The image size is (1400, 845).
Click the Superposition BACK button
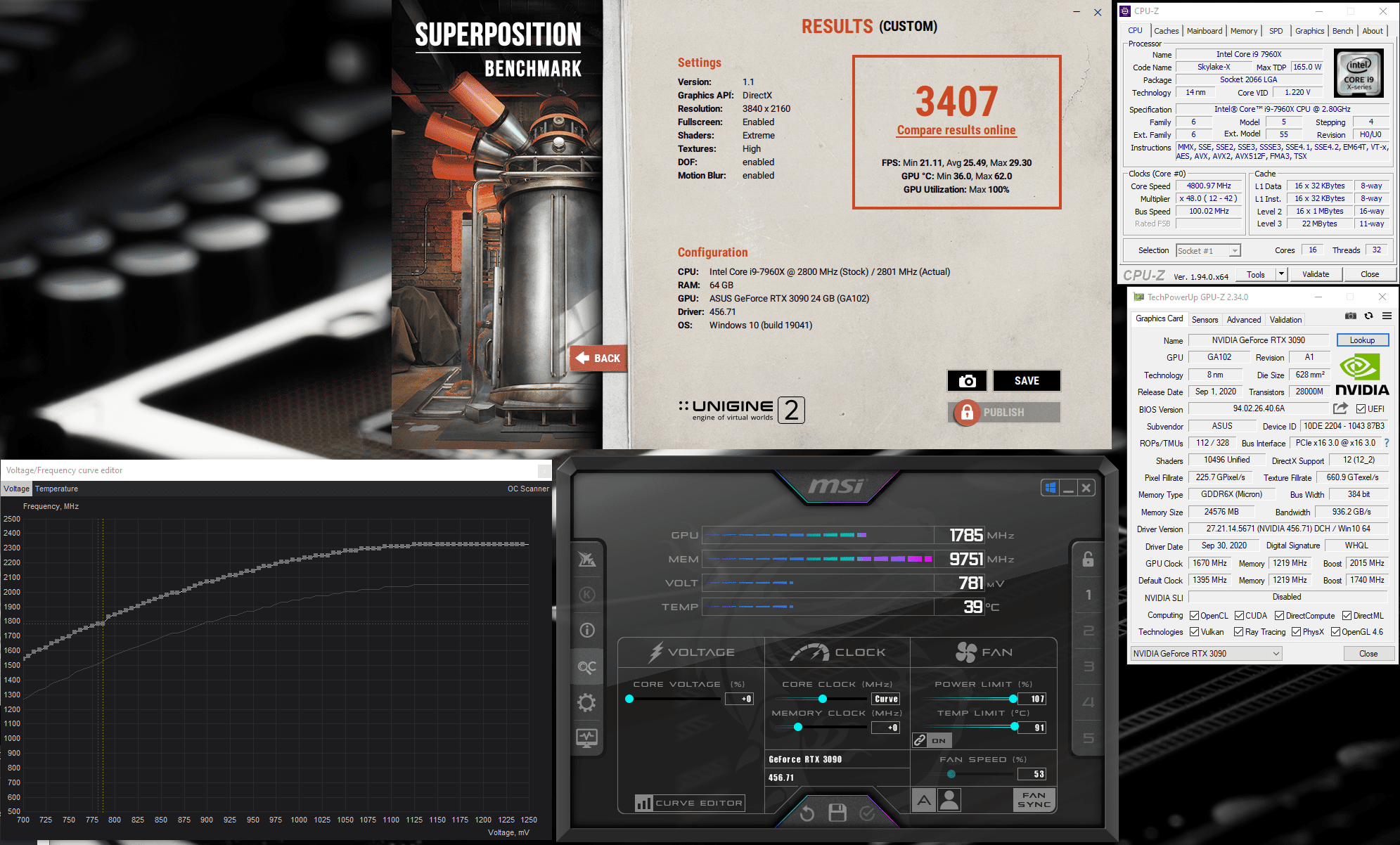598,358
